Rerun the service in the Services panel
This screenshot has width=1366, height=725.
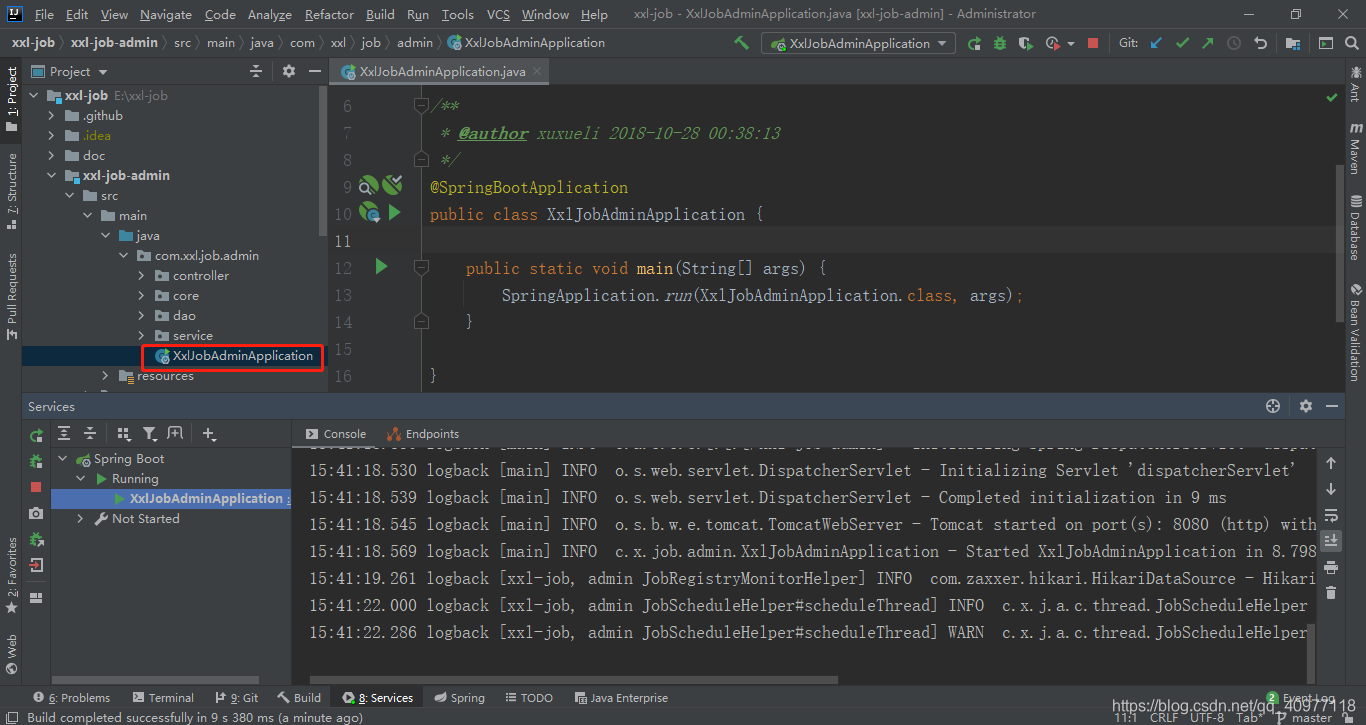coord(36,435)
